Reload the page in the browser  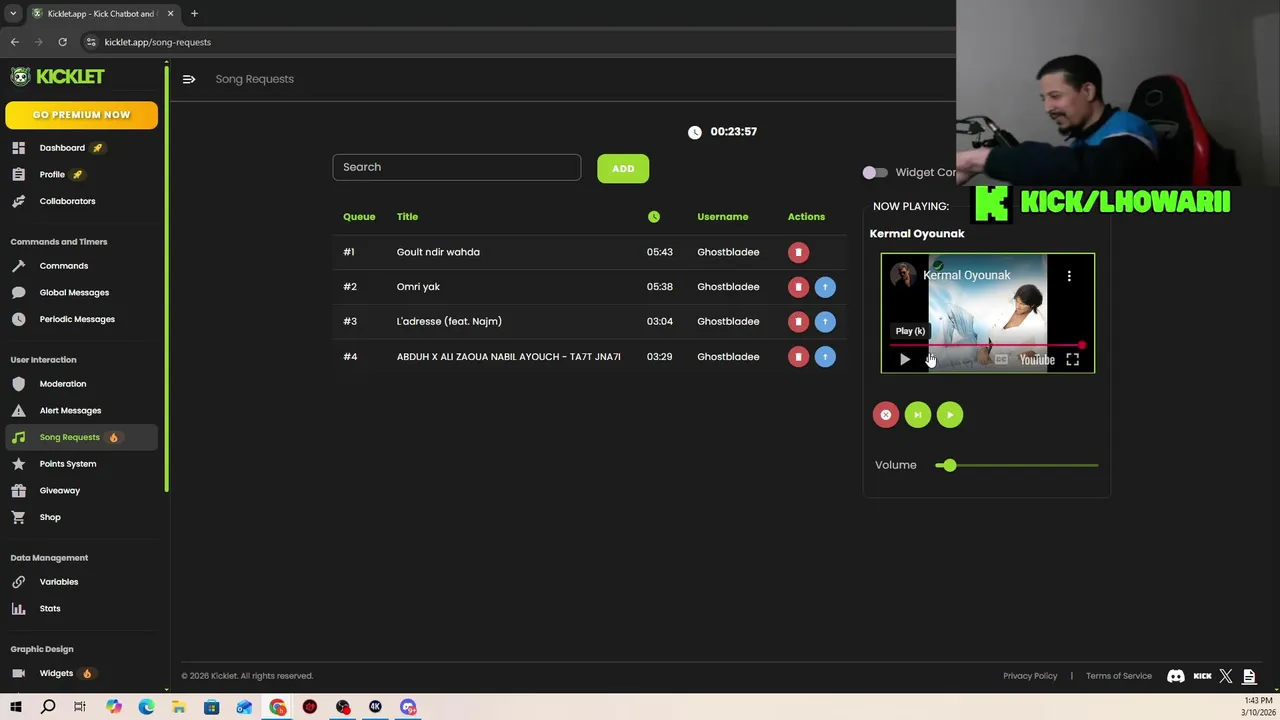[62, 42]
